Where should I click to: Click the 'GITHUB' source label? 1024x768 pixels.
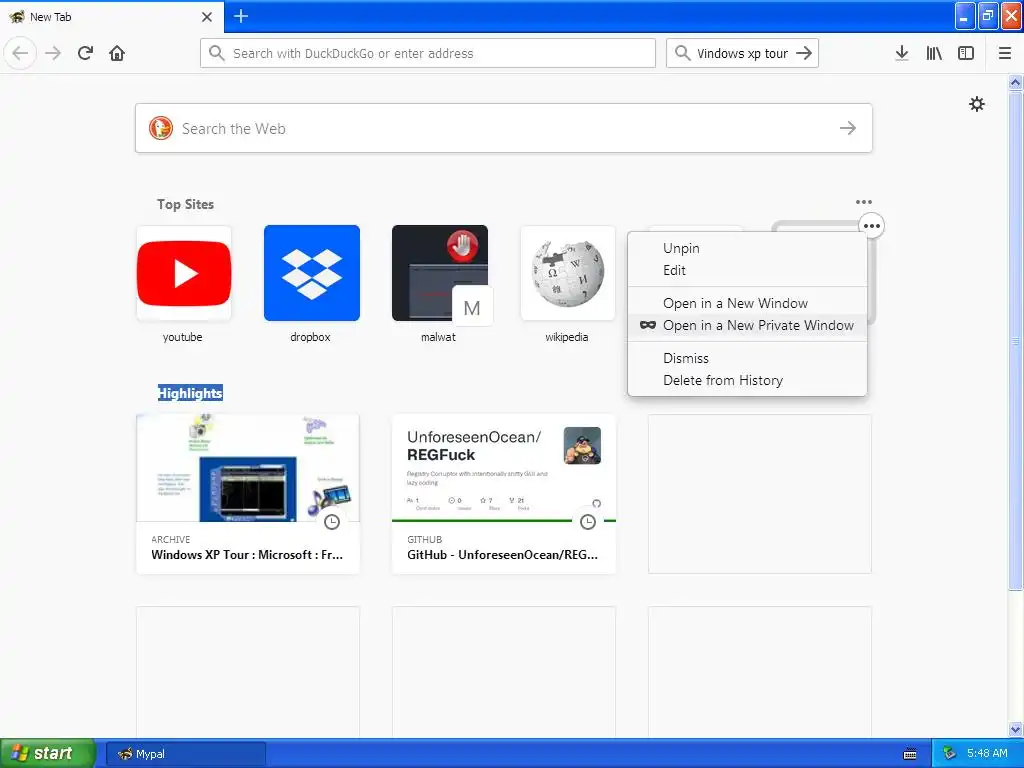point(424,539)
